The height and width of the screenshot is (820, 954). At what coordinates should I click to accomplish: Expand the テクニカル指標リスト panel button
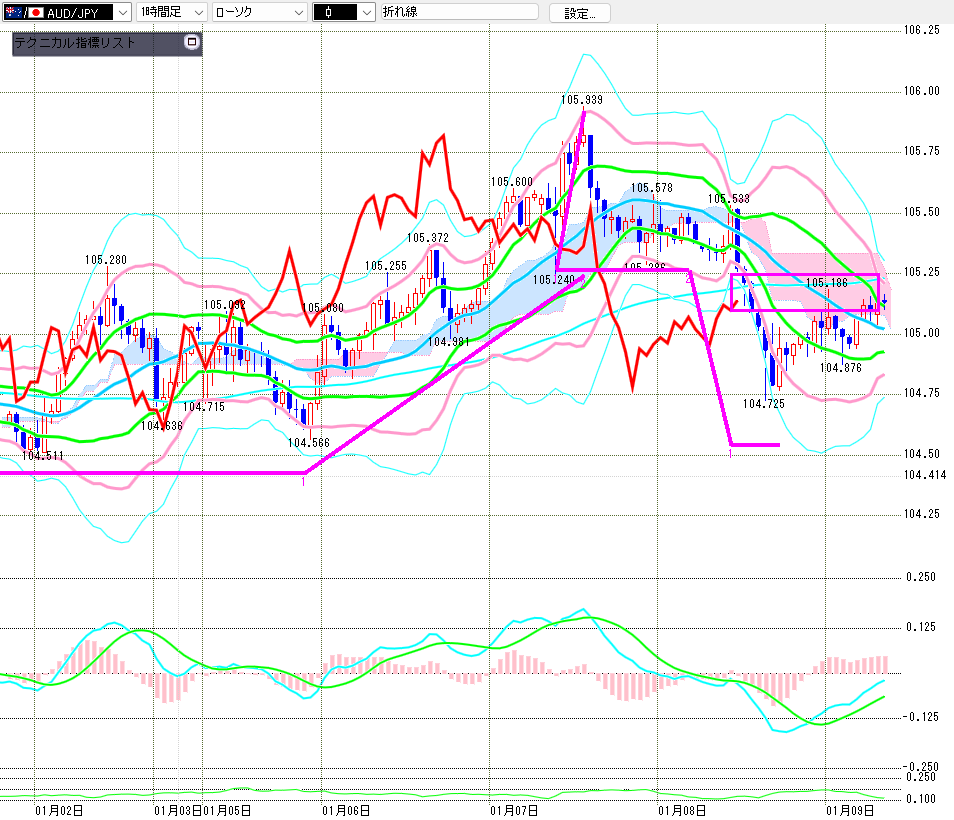click(x=192, y=43)
